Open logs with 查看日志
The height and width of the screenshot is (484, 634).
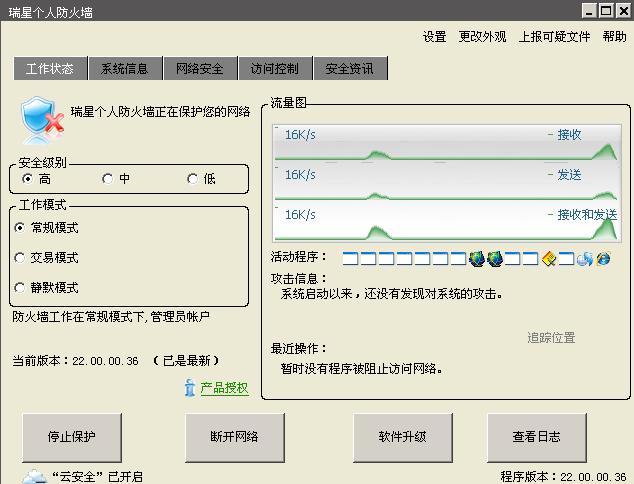click(537, 437)
